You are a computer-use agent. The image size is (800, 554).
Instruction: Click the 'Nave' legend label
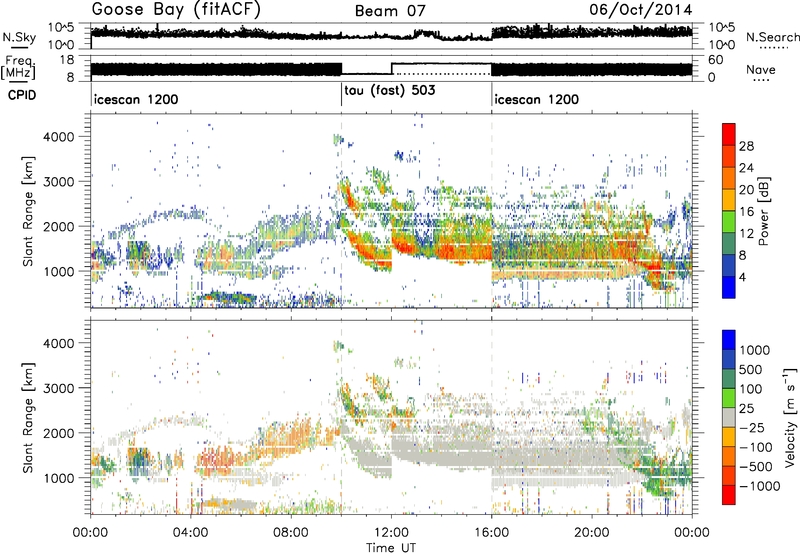(x=761, y=69)
